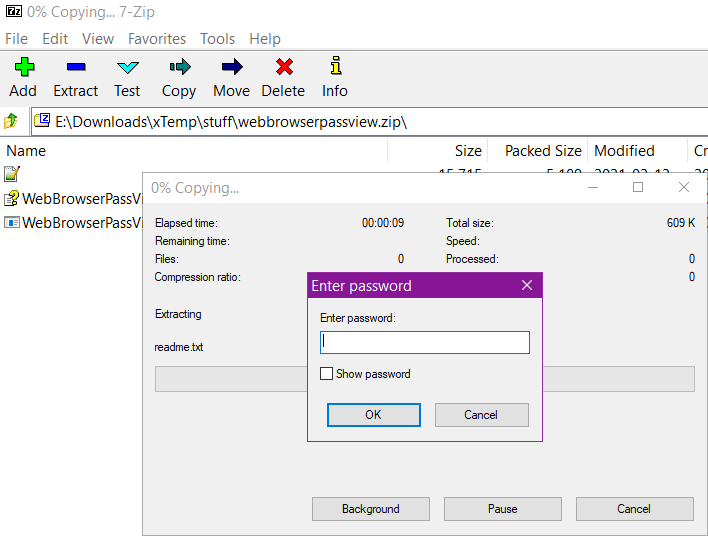Pause the copying operation
This screenshot has width=708, height=536.
pos(503,509)
